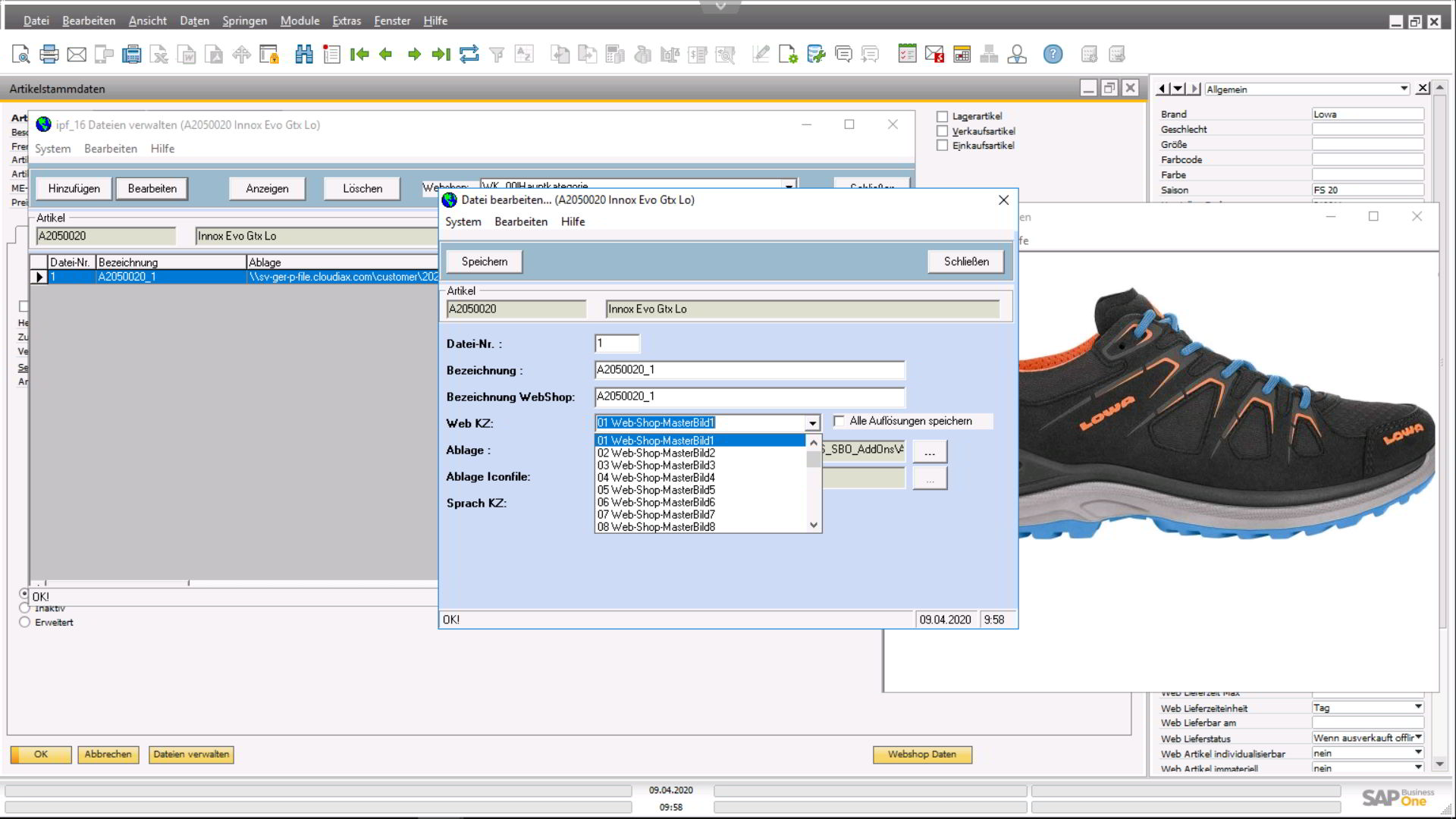Click the Datei-Nr. input field
Screen dimensions: 1456x819
(617, 344)
